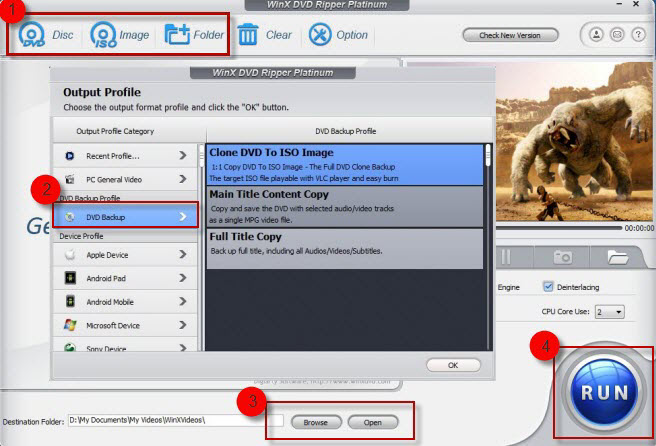The height and width of the screenshot is (446, 656).
Task: Click the "CPU Core Use:" label
Action: (565, 312)
